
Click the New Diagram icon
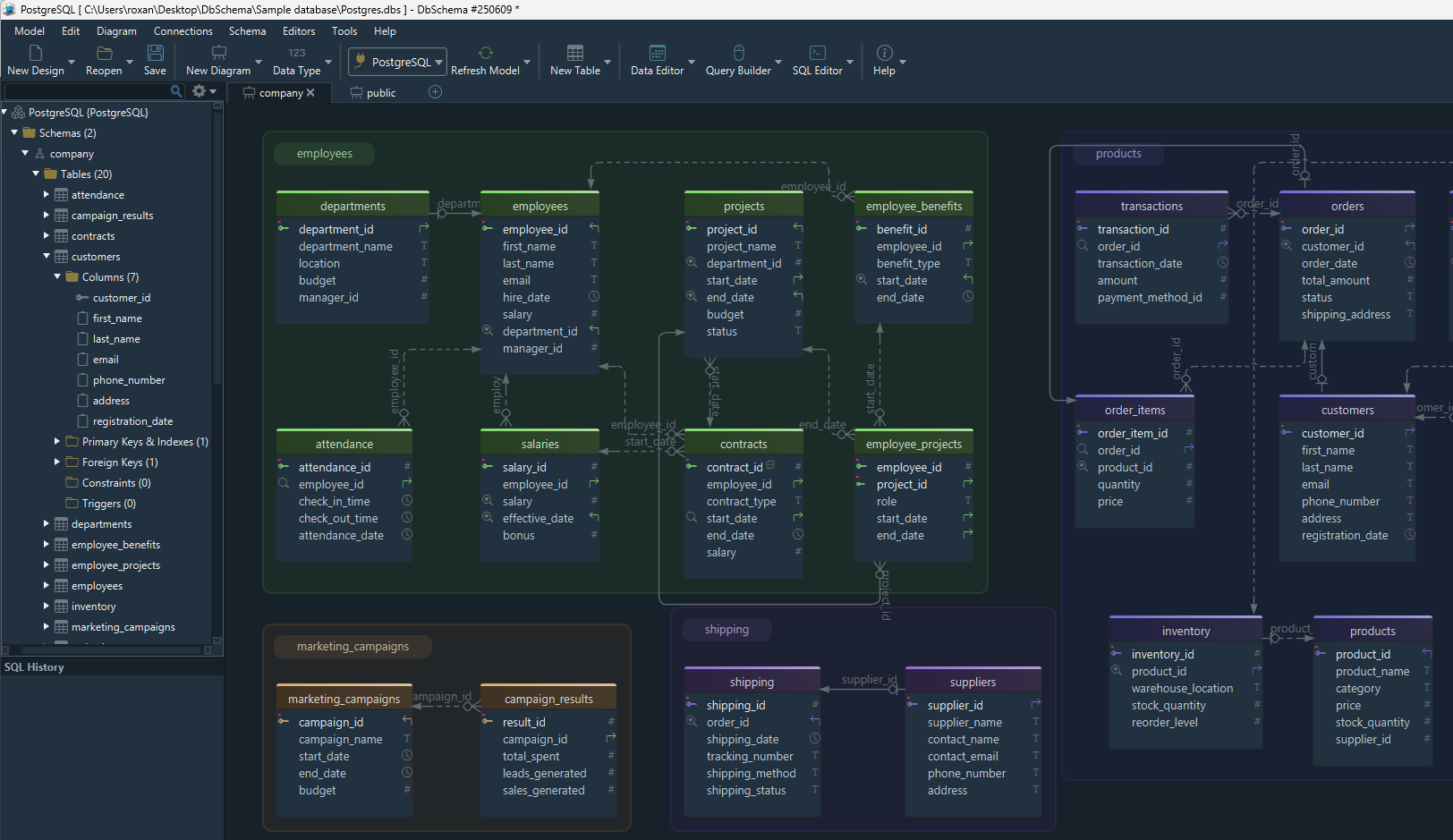coord(218,53)
